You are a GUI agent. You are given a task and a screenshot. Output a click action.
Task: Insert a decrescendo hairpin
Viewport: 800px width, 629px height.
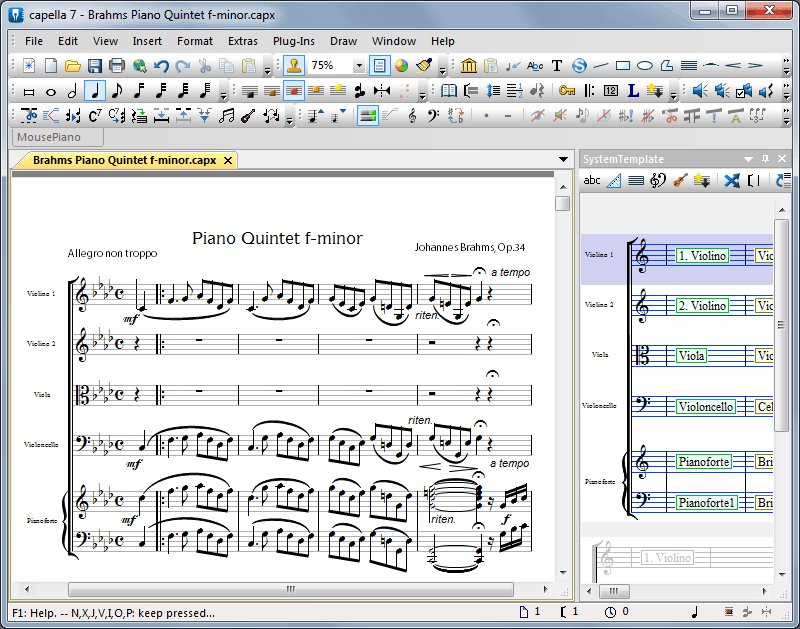point(755,65)
